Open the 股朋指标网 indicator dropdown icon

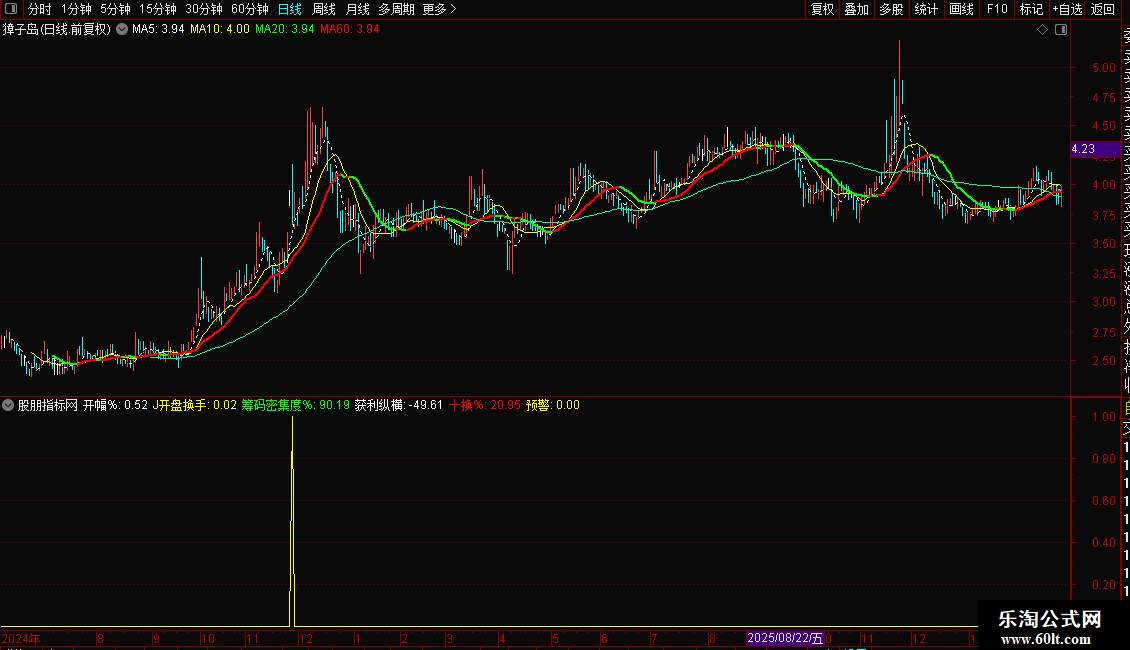[x=8, y=405]
